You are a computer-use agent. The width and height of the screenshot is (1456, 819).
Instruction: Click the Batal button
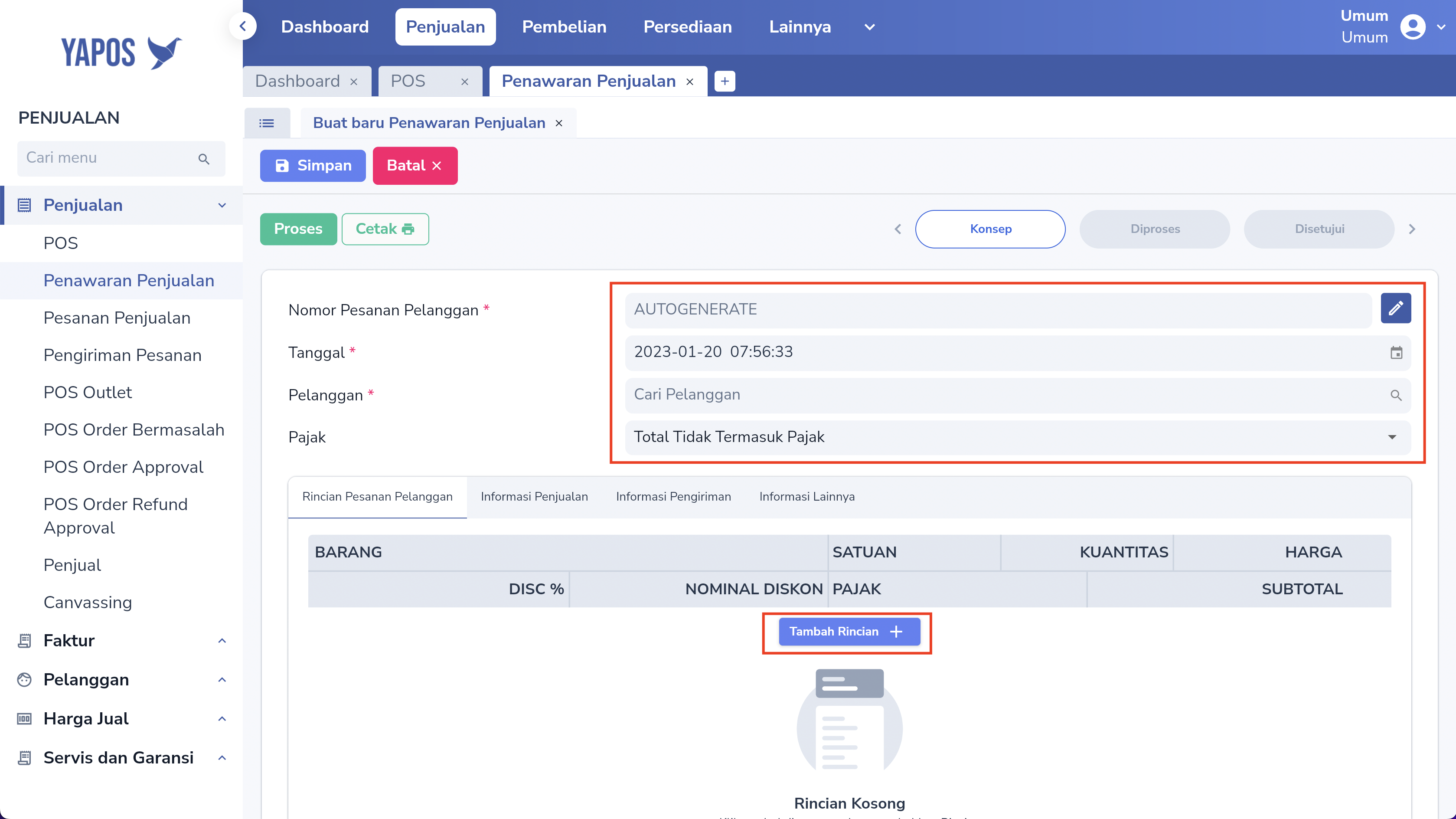tap(415, 166)
